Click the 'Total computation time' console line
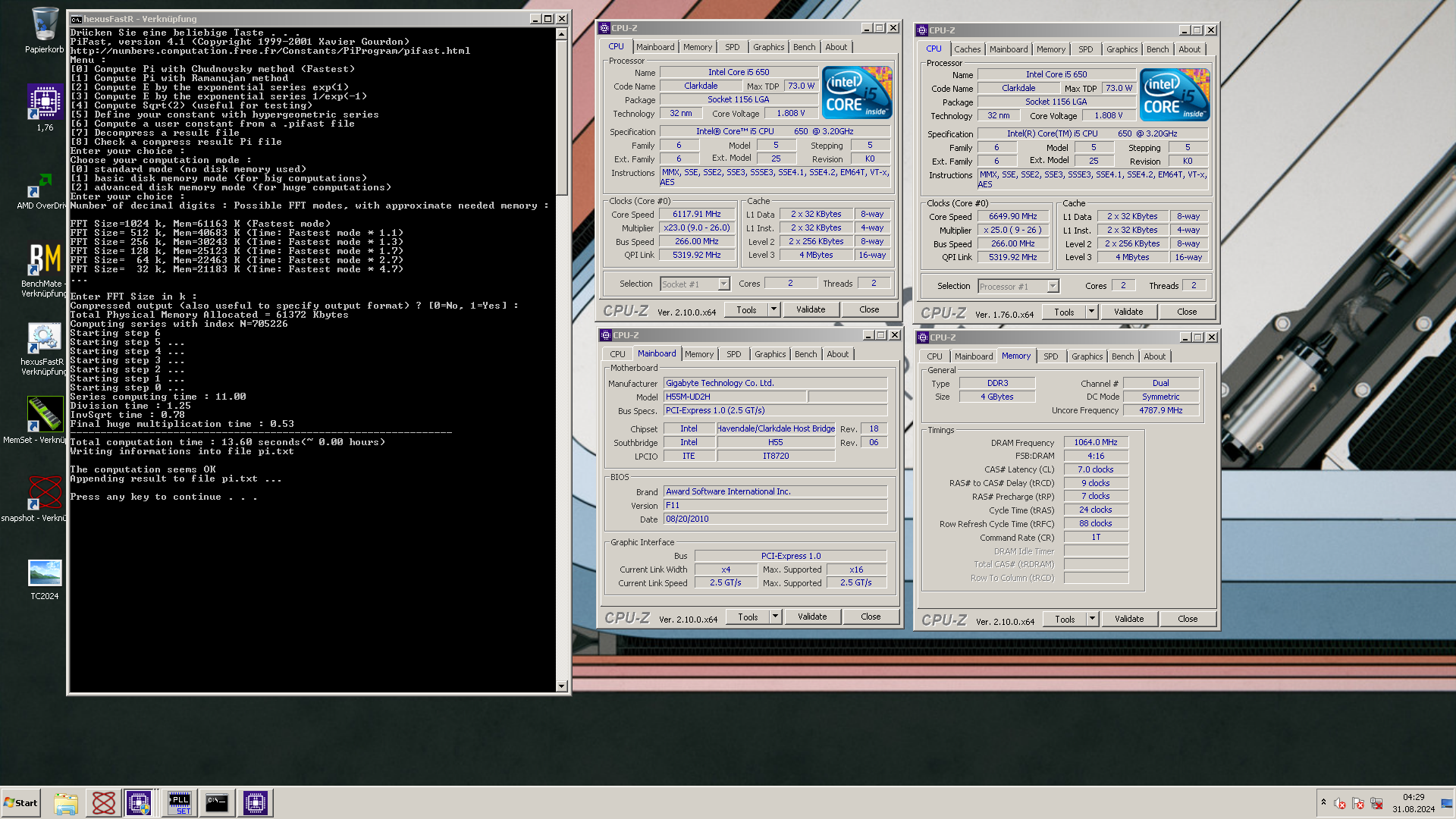Viewport: 1456px width, 819px height. (x=227, y=442)
